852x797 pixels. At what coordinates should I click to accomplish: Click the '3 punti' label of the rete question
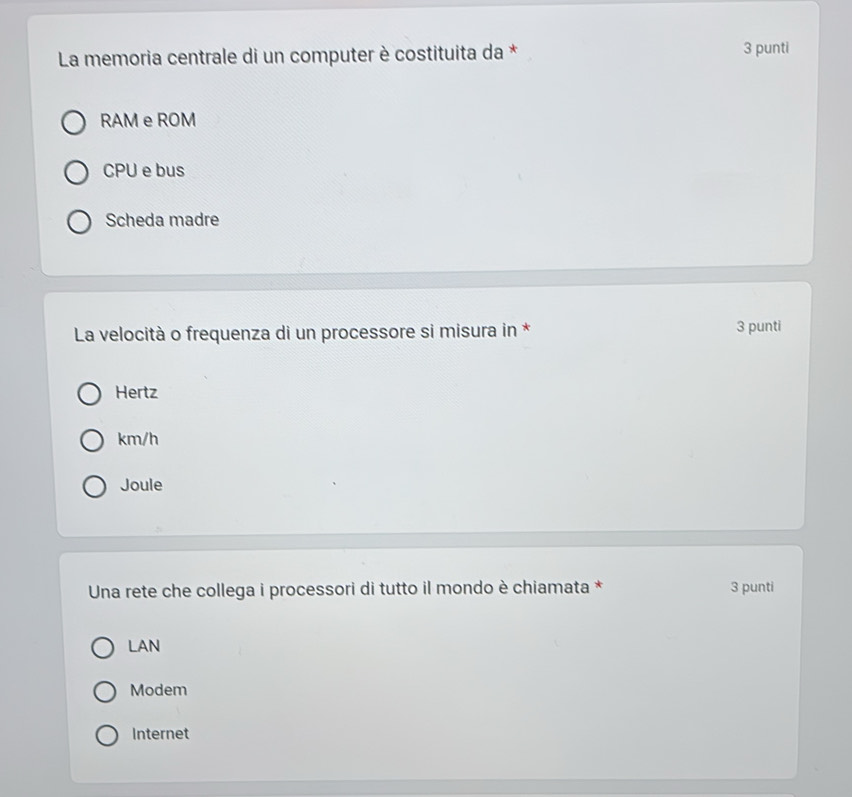pyautogui.click(x=752, y=587)
